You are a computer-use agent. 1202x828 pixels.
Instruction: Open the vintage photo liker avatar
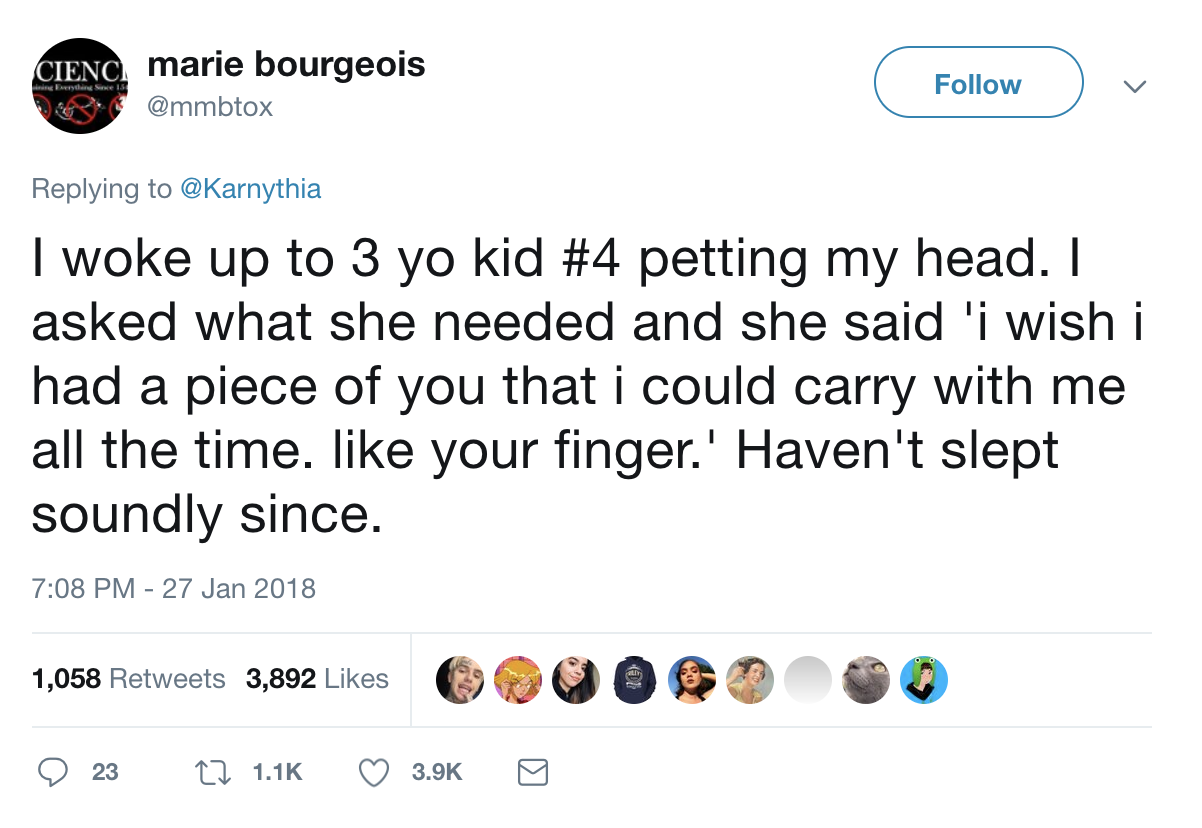tap(749, 680)
